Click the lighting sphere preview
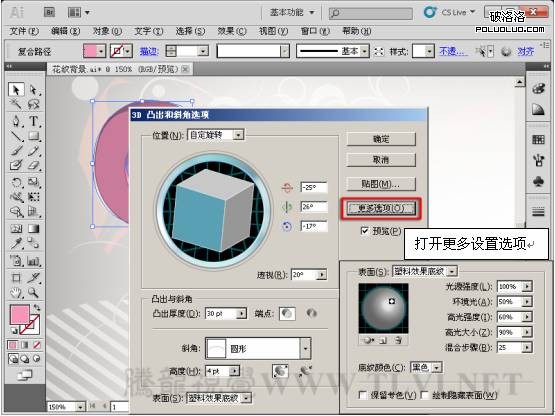This screenshot has width=555, height=416. [x=383, y=308]
